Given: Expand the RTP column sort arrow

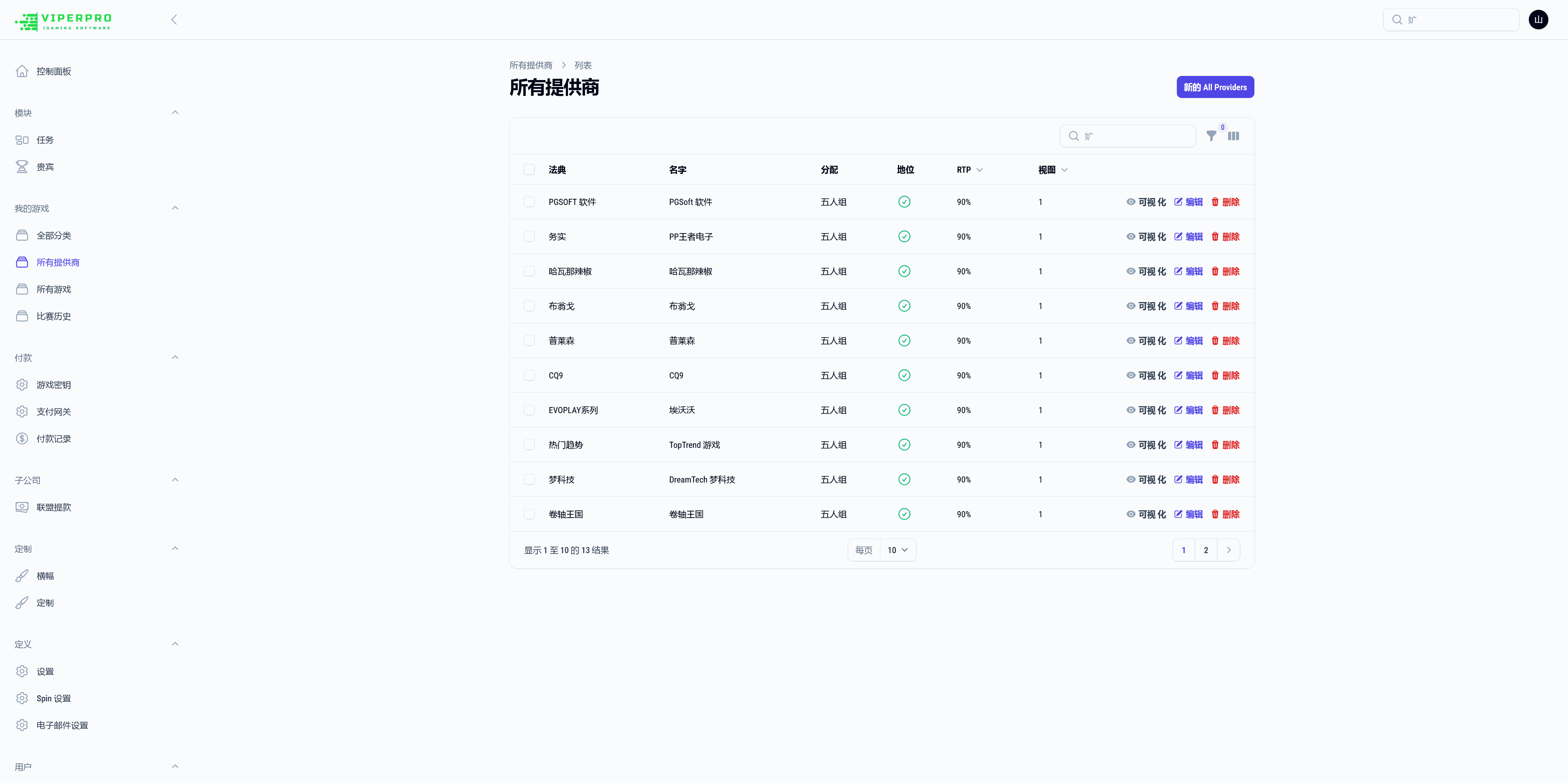Looking at the screenshot, I should [980, 170].
